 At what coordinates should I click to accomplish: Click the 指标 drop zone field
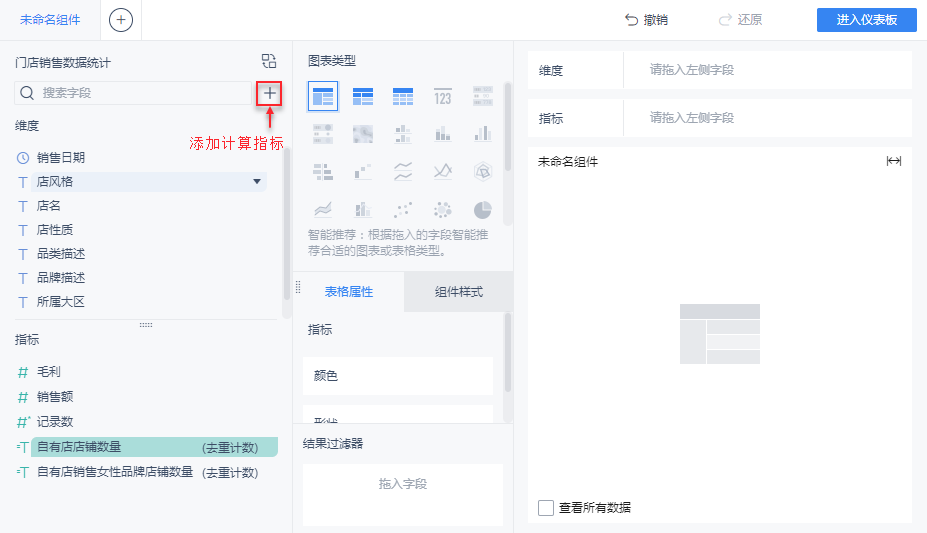tap(767, 118)
